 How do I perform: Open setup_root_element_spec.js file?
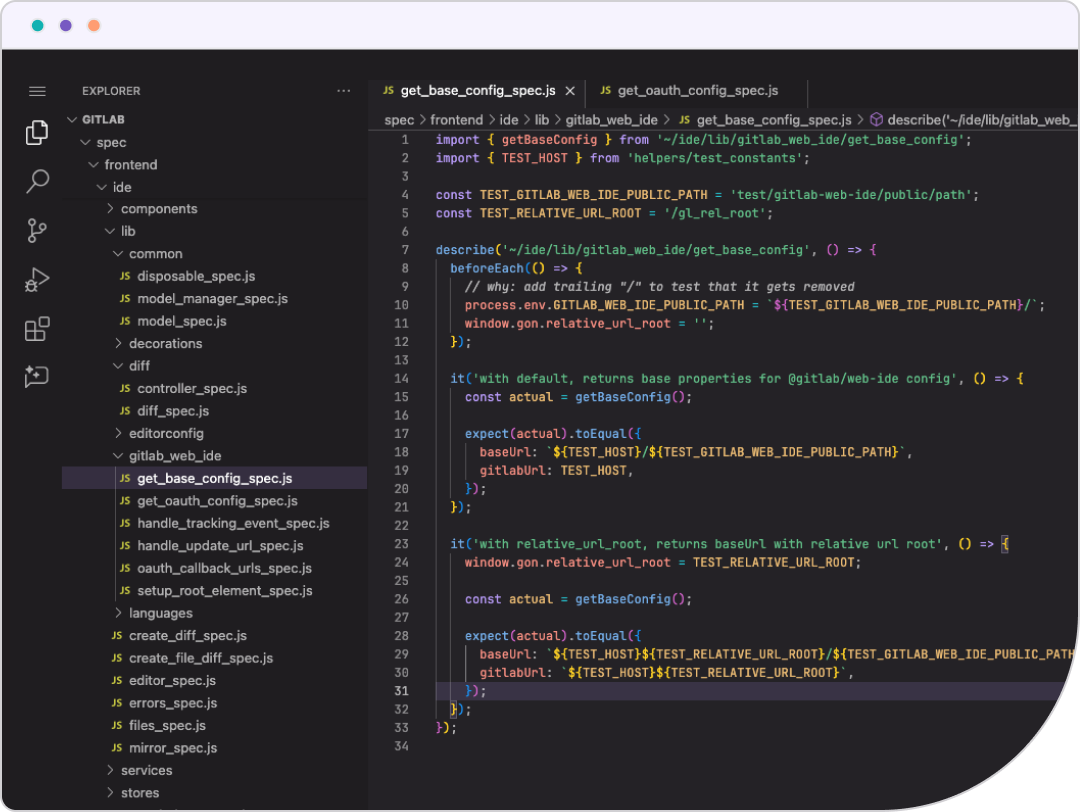point(225,591)
